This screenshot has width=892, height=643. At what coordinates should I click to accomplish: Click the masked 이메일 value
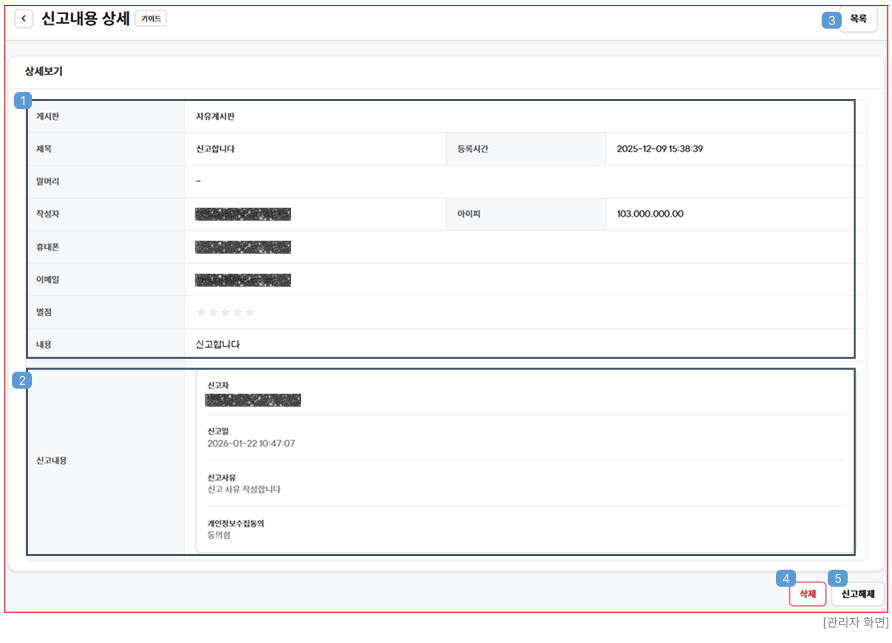click(243, 280)
